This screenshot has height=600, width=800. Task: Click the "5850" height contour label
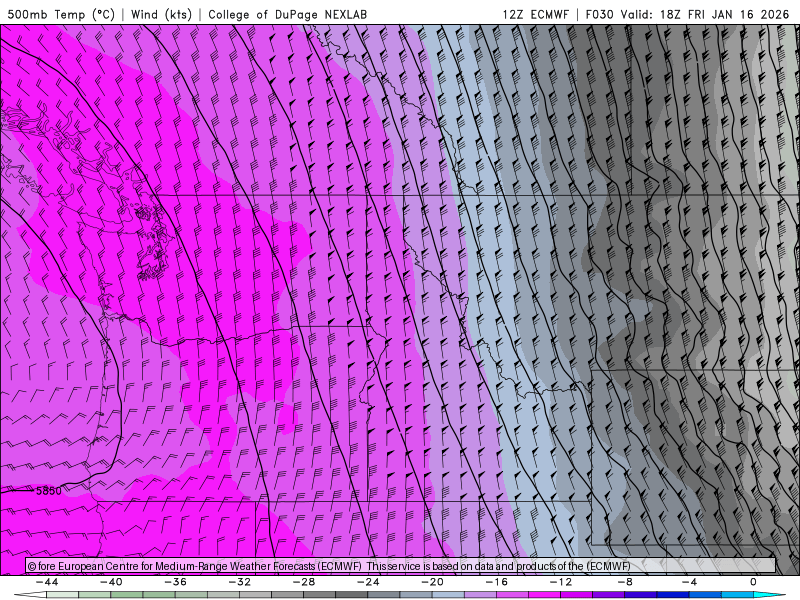click(48, 491)
